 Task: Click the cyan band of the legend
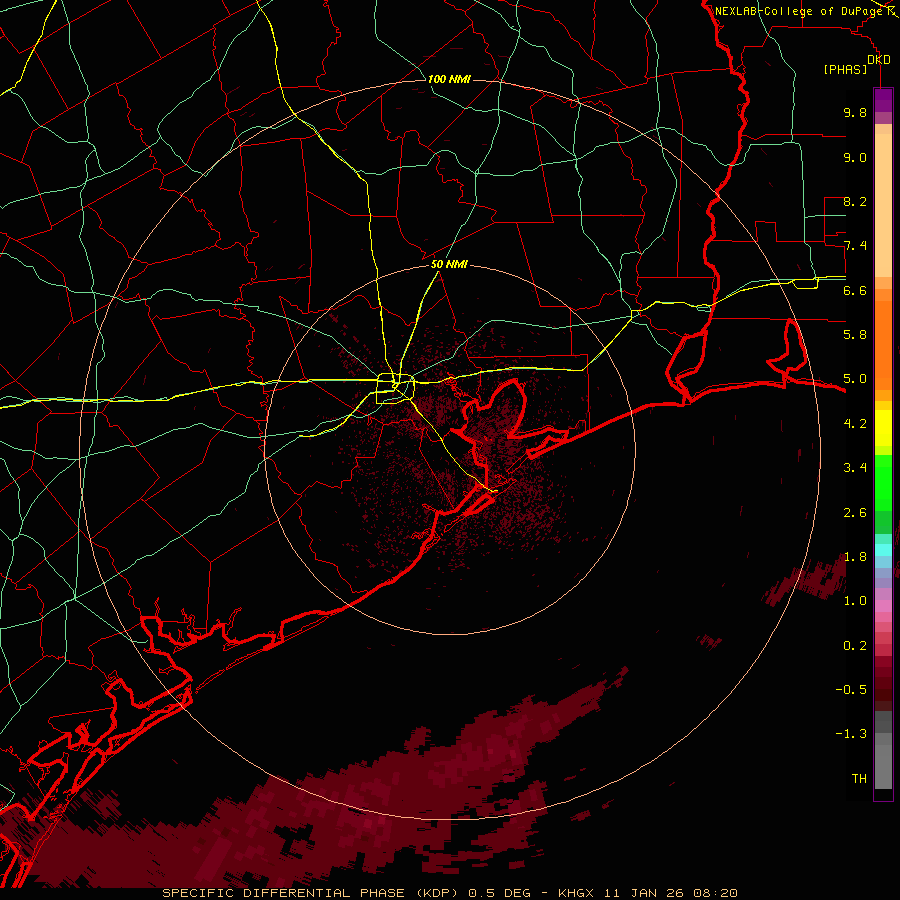[x=883, y=550]
